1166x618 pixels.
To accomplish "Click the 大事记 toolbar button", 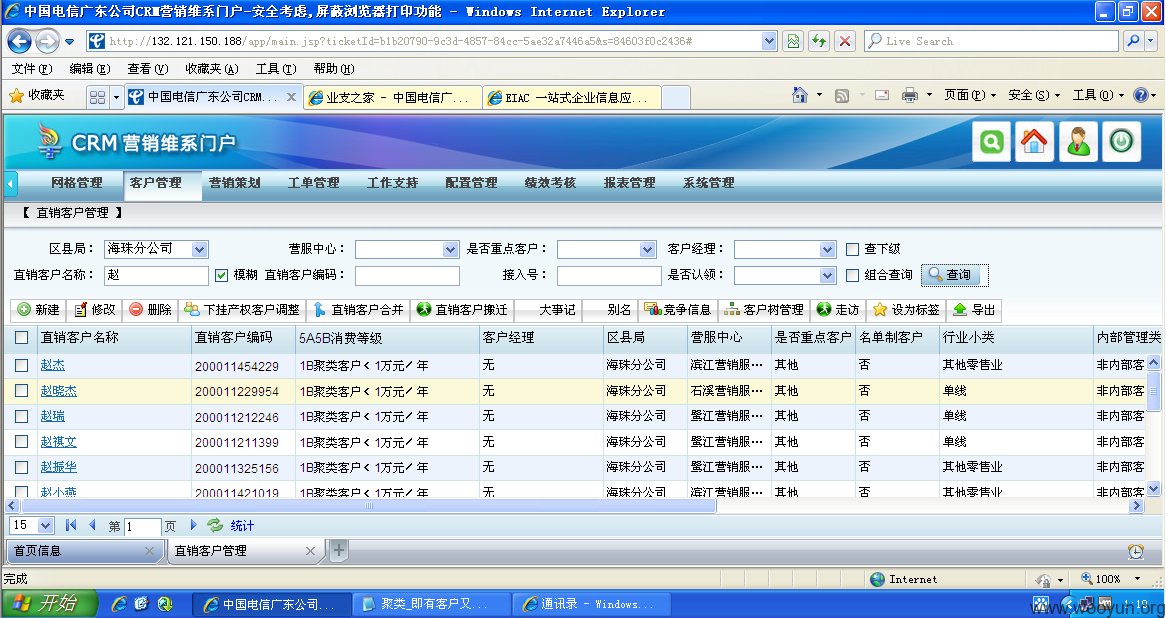I will pyautogui.click(x=550, y=309).
